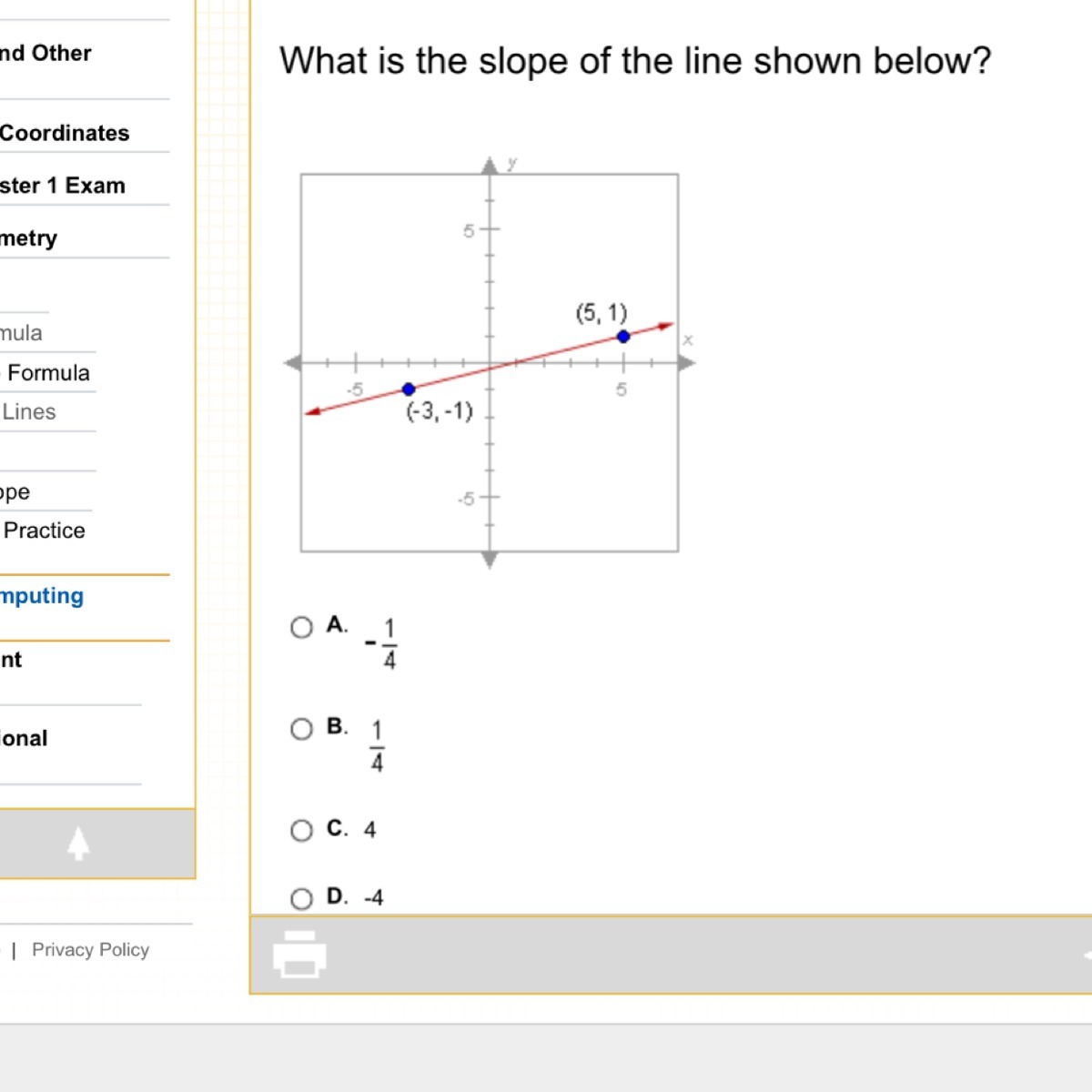Select the Formula lesson in sidebar
Image resolution: width=1092 pixels, height=1092 pixels.
[x=48, y=373]
